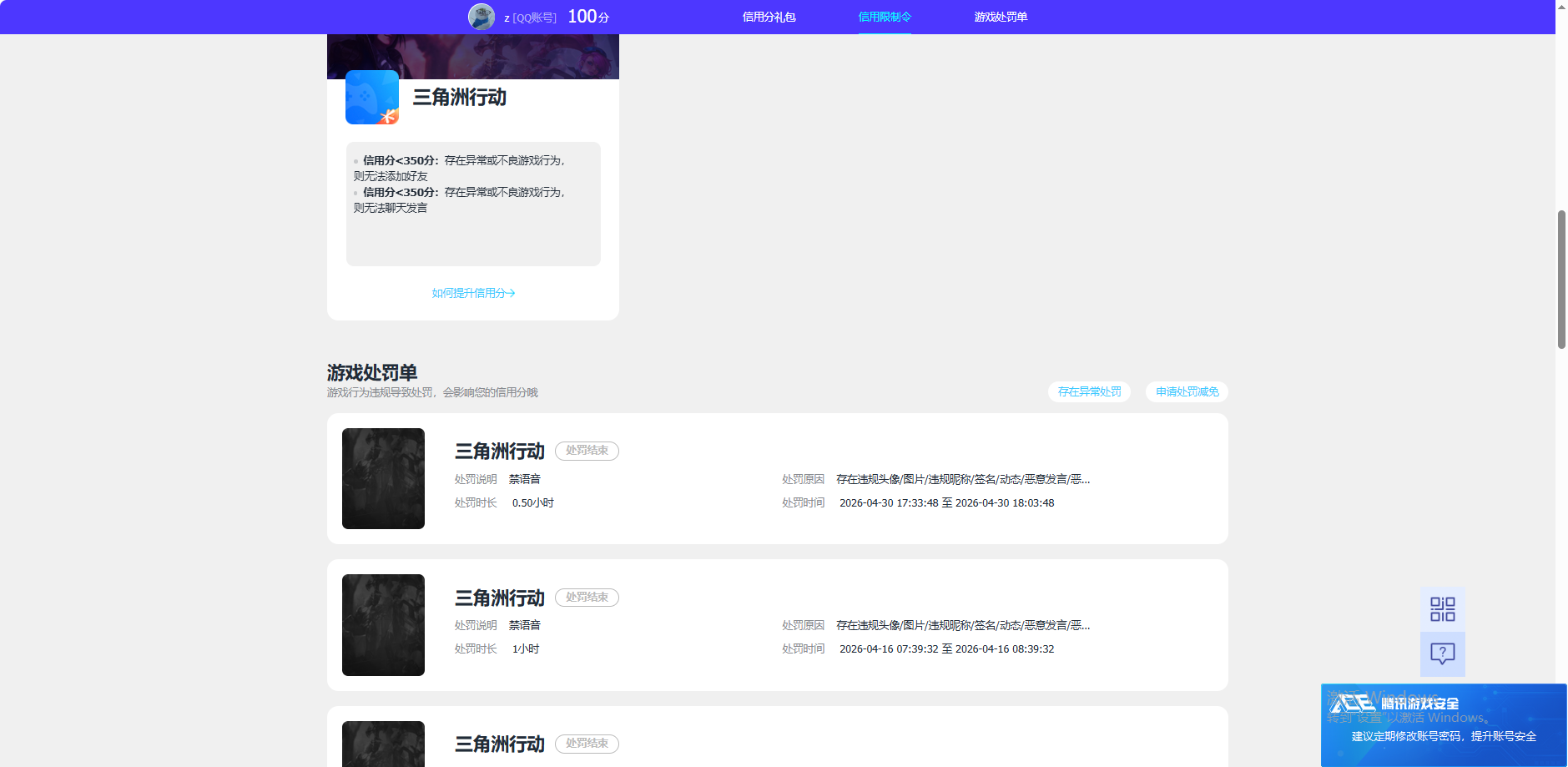Click the time range 2026-04-16 07:39:32 text

pyautogui.click(x=946, y=648)
